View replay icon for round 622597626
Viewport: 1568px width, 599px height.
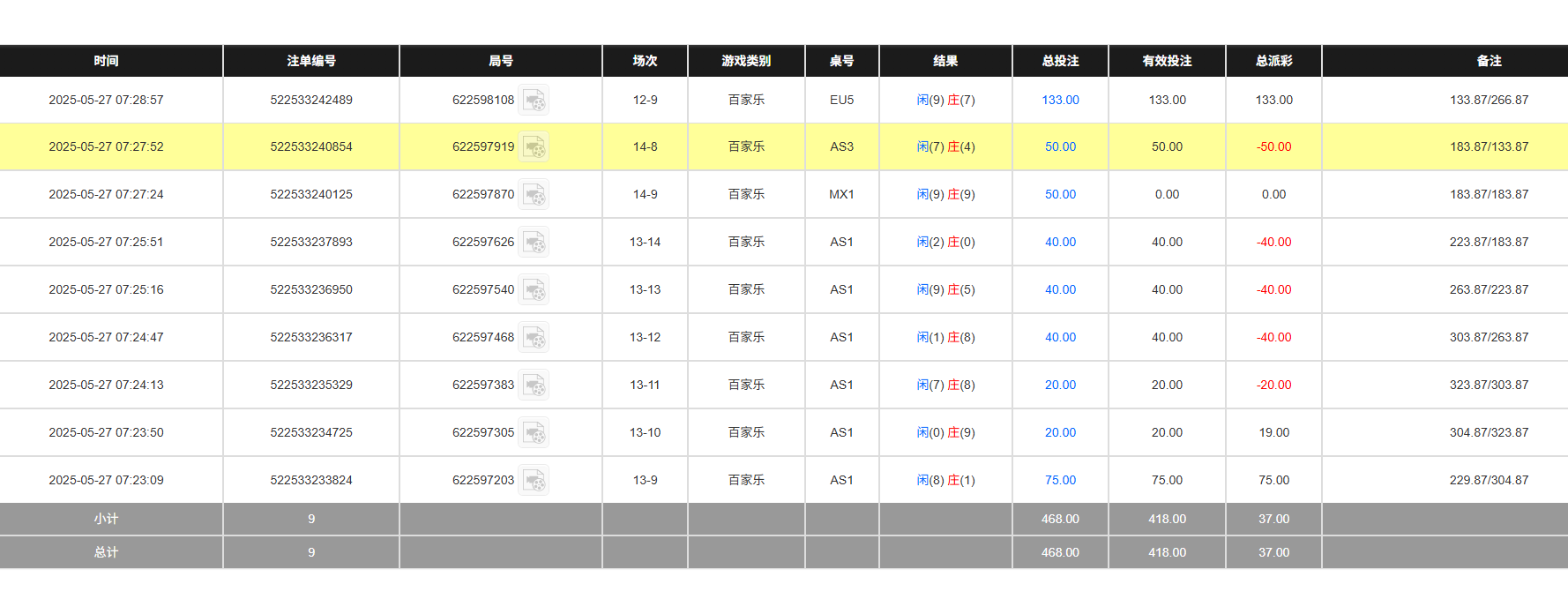coord(534,243)
